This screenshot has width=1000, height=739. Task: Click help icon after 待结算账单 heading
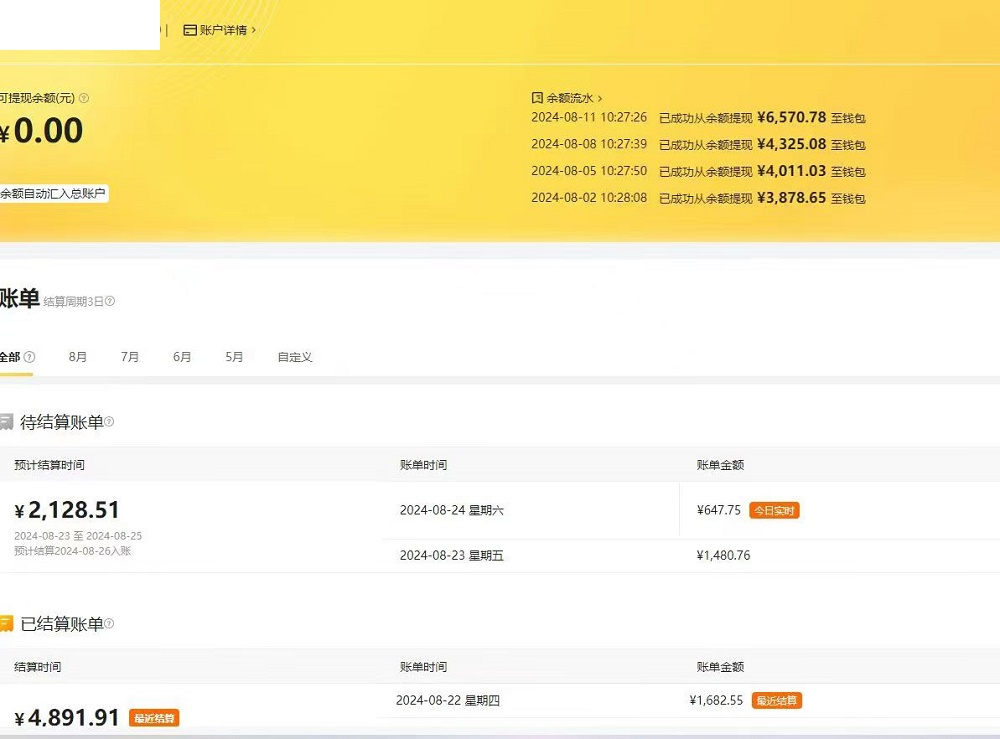[109, 422]
